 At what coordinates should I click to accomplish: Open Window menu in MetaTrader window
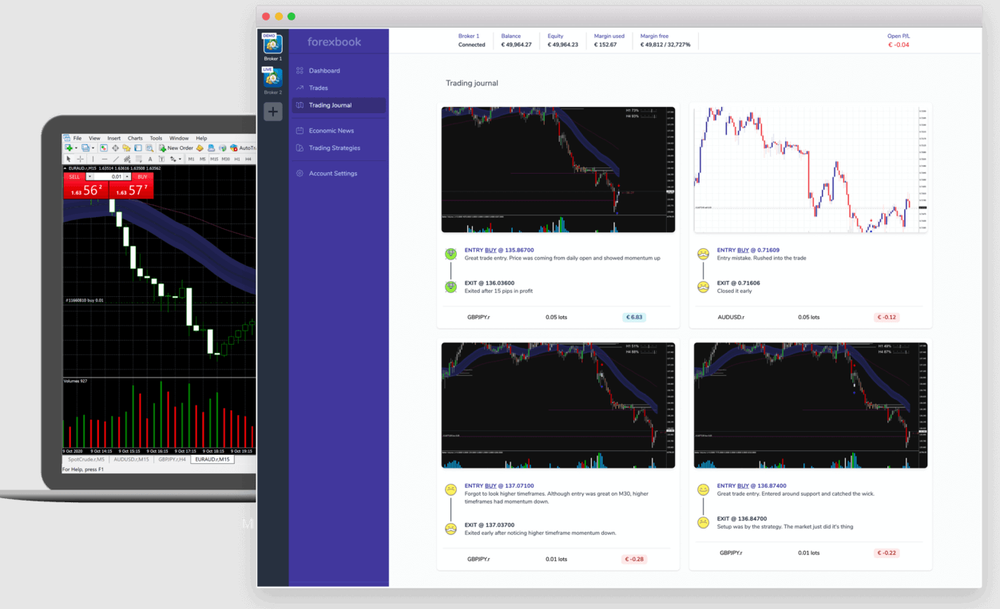pos(179,138)
